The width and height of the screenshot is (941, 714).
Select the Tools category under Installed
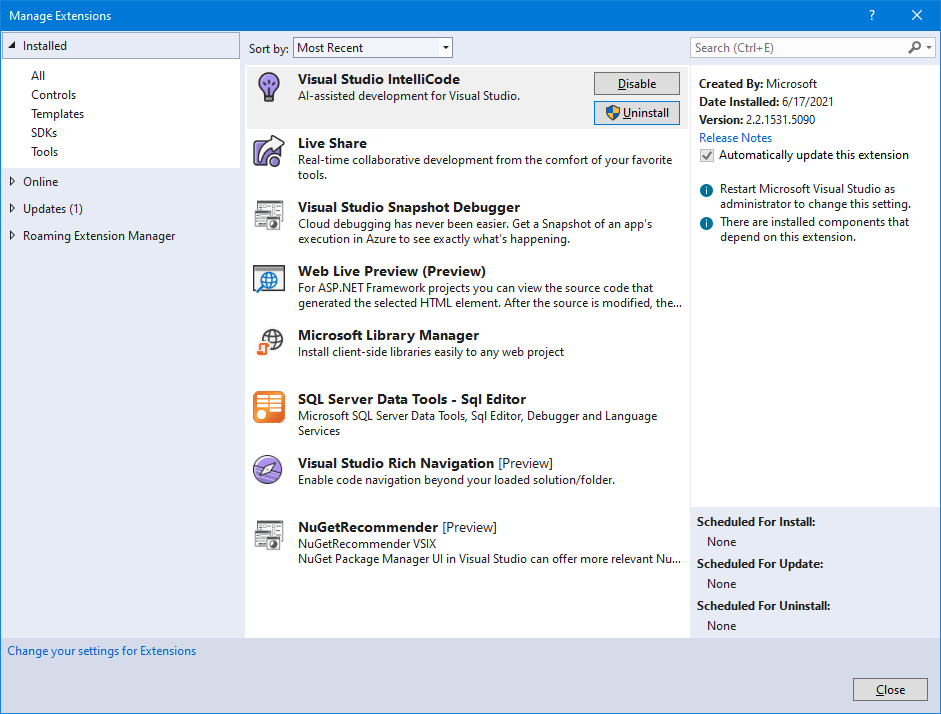pyautogui.click(x=44, y=151)
